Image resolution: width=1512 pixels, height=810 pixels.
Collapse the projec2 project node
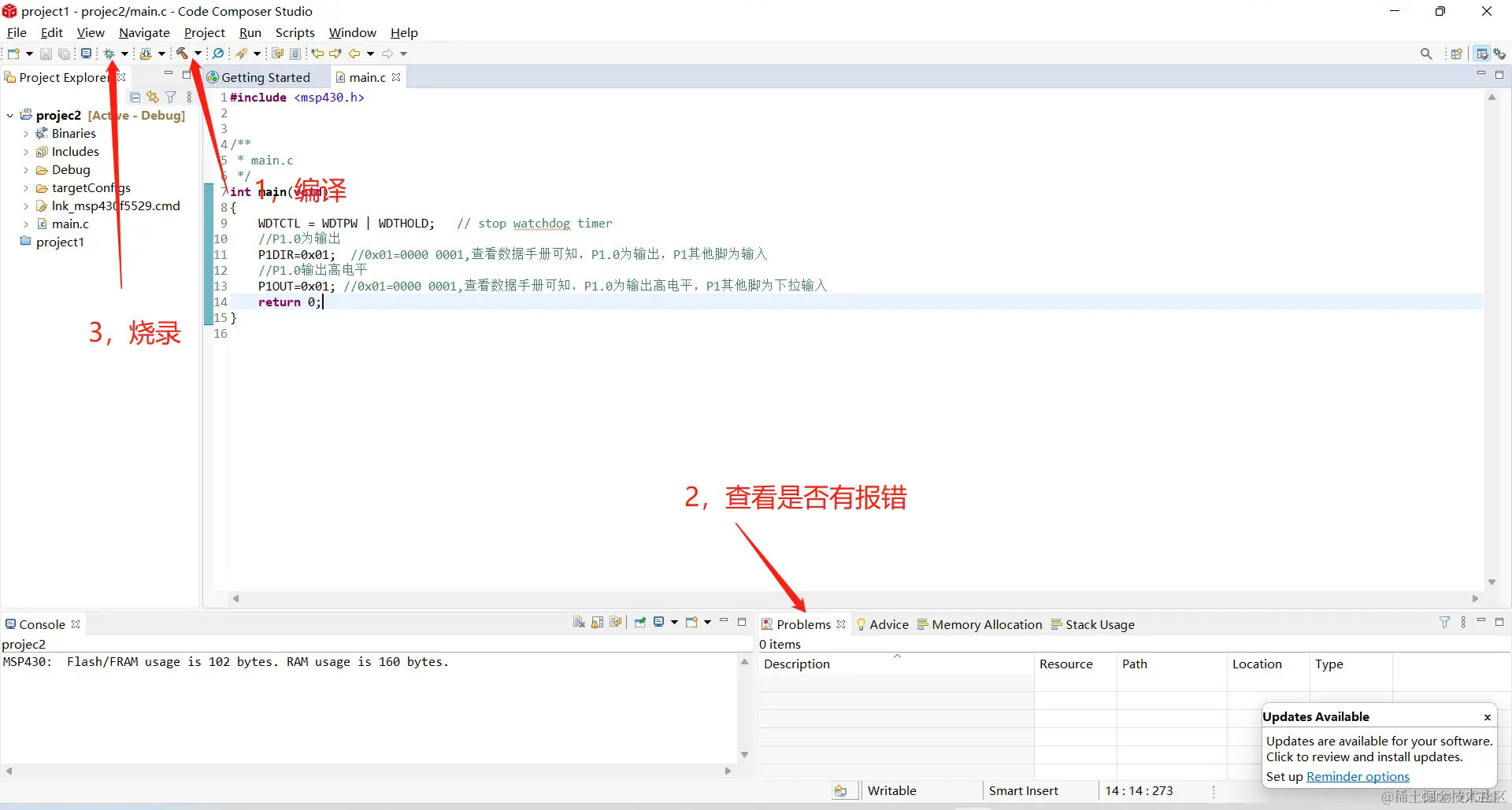[9, 116]
